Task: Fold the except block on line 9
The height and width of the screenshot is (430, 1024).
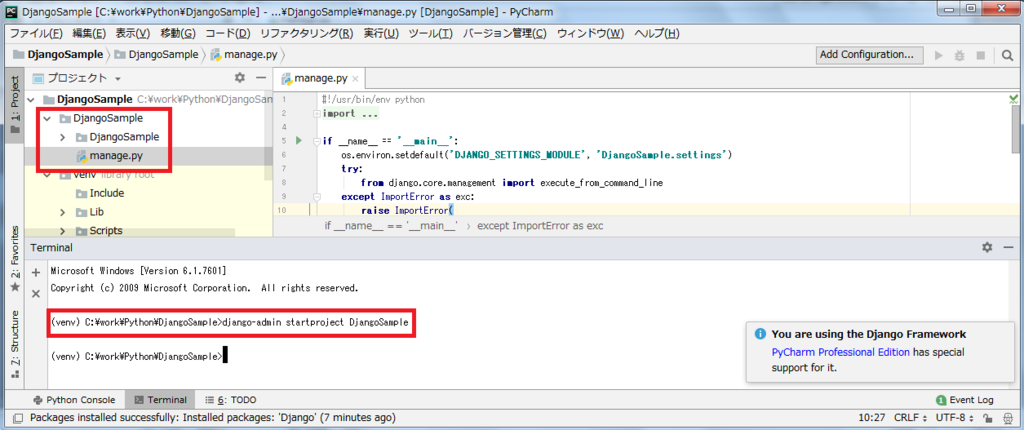Action: 316,196
